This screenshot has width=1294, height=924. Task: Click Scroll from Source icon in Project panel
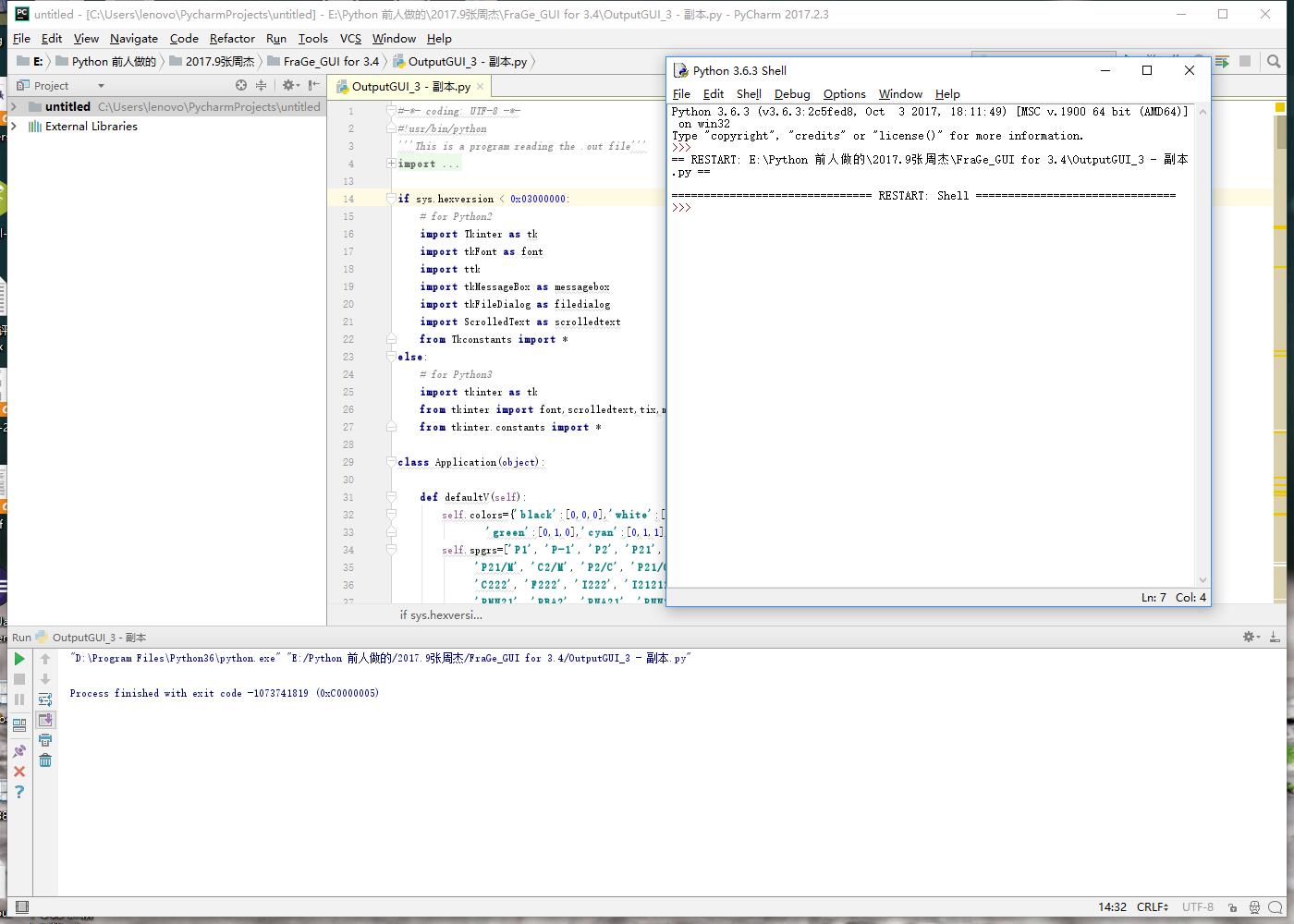point(241,85)
